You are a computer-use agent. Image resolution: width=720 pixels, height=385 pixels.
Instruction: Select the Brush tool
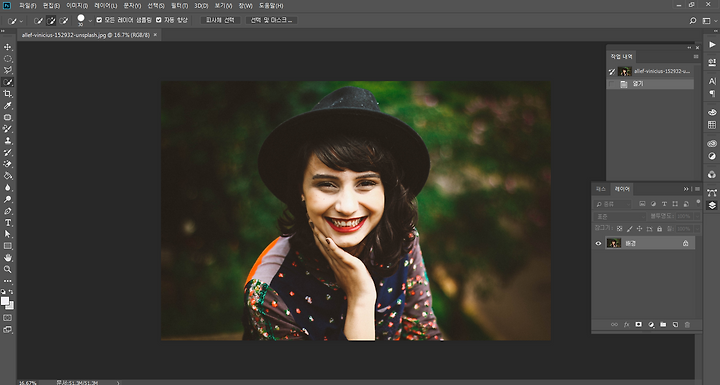8,129
